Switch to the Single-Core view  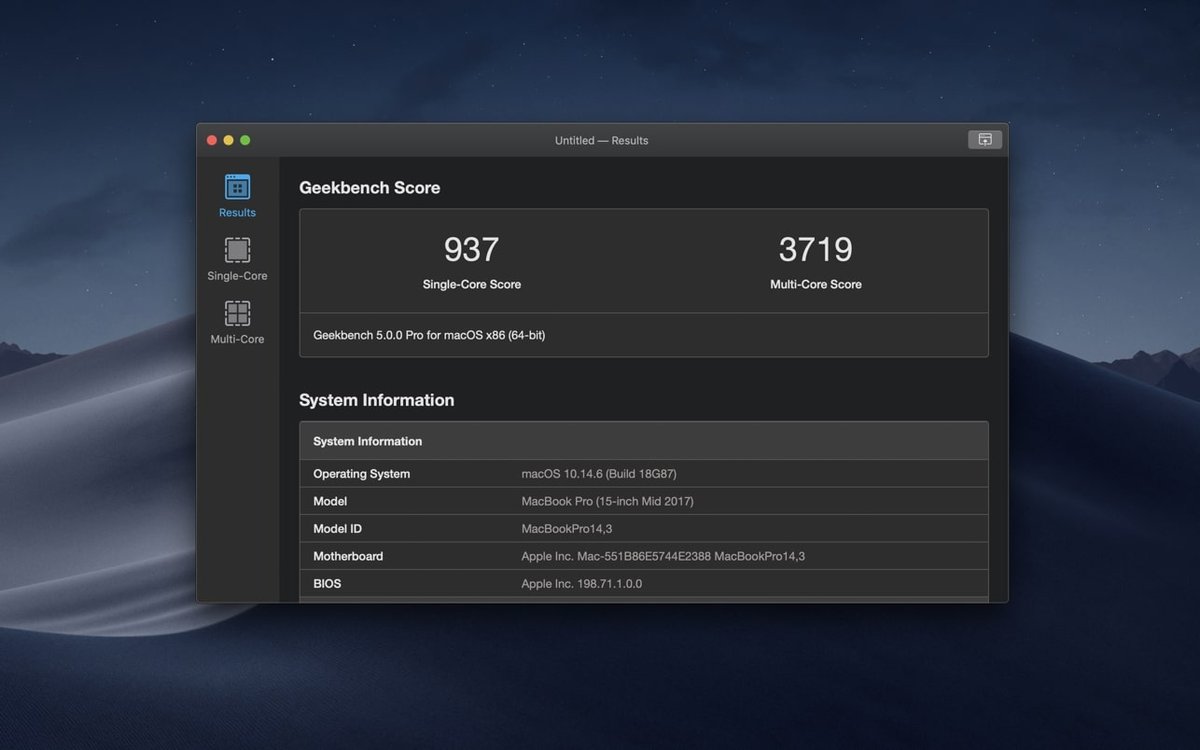237,259
